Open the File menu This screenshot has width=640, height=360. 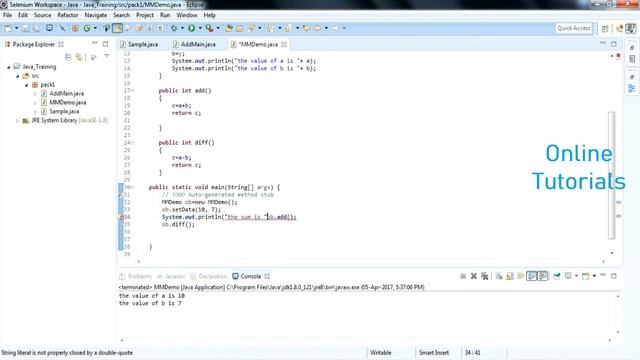coord(7,15)
